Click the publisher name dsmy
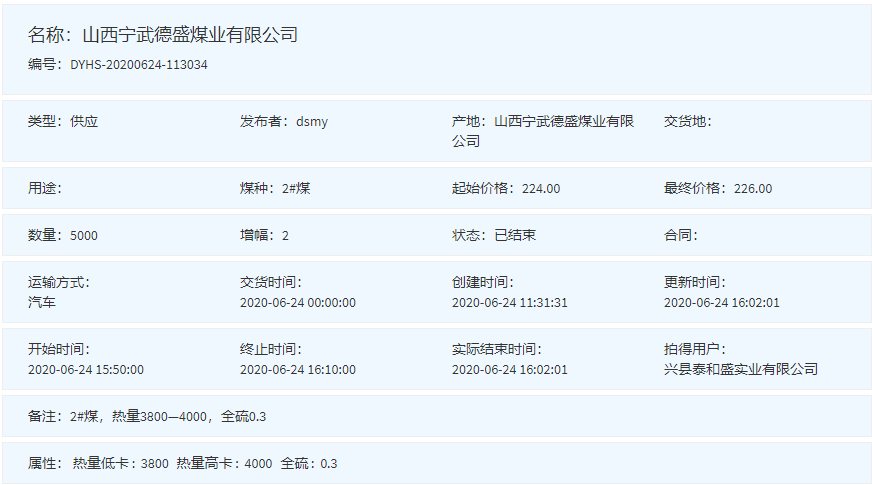This screenshot has width=872, height=485. tap(312, 122)
